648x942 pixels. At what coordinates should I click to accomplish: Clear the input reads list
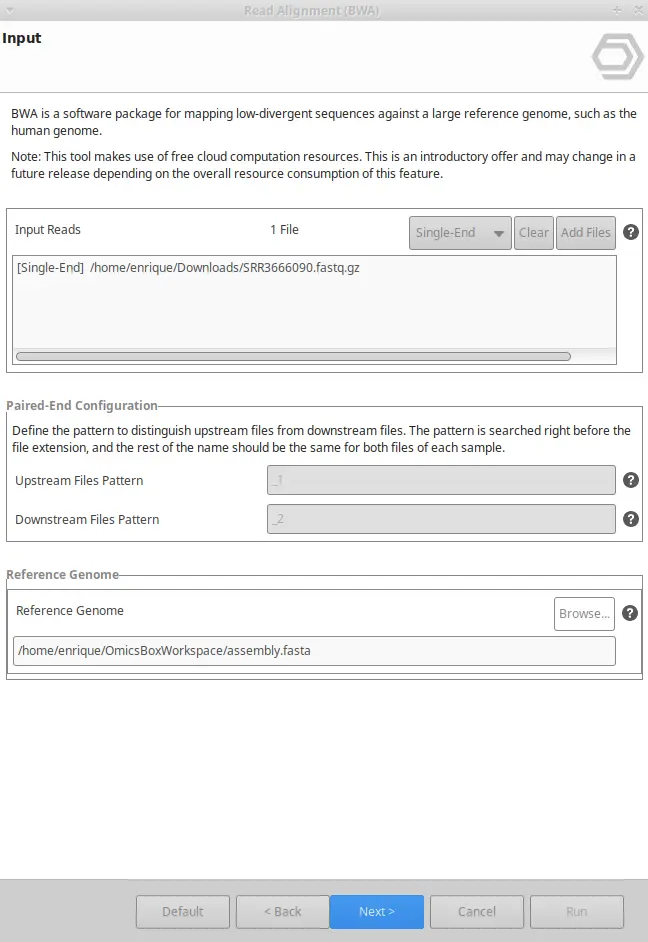point(534,232)
